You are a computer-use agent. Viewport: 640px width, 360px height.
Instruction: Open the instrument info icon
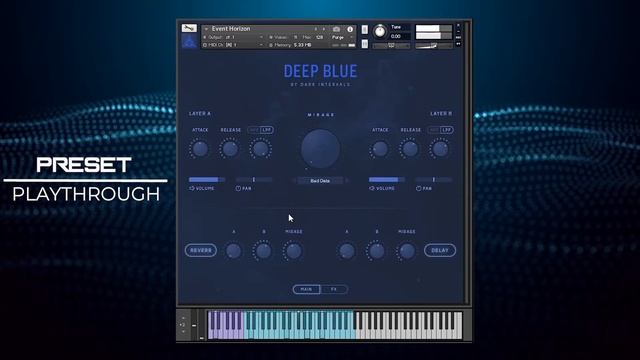350,29
